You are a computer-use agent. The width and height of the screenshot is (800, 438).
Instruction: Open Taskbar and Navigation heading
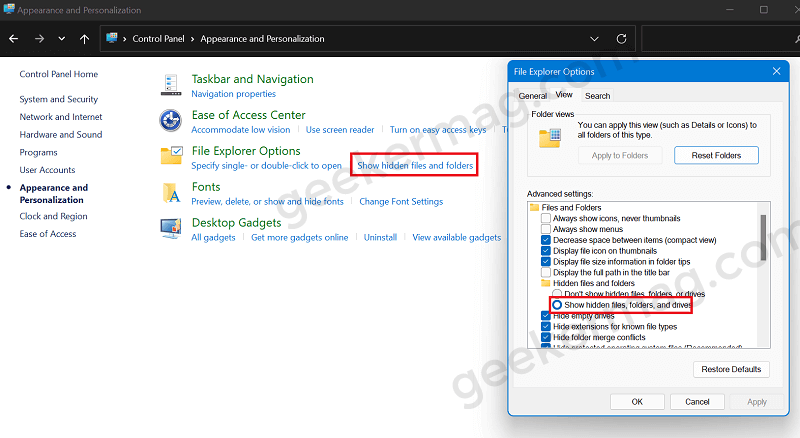[x=253, y=79]
